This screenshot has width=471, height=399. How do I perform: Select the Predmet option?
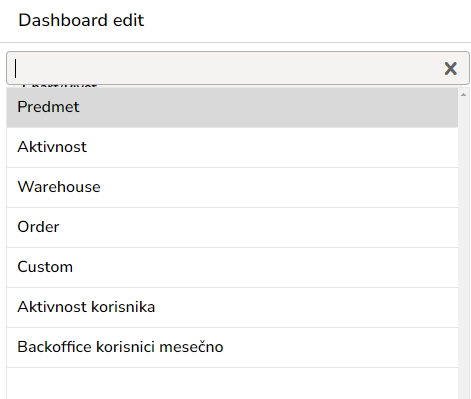coord(232,107)
